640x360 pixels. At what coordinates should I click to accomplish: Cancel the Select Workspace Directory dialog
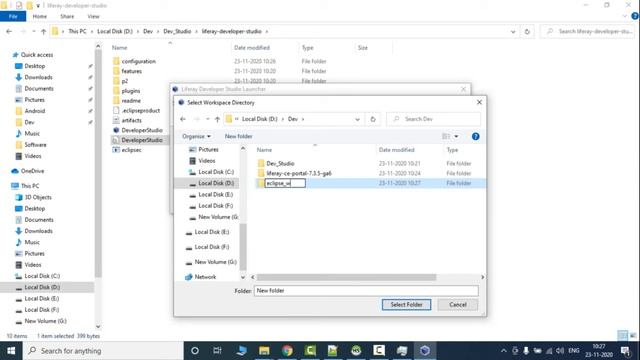tap(458, 304)
